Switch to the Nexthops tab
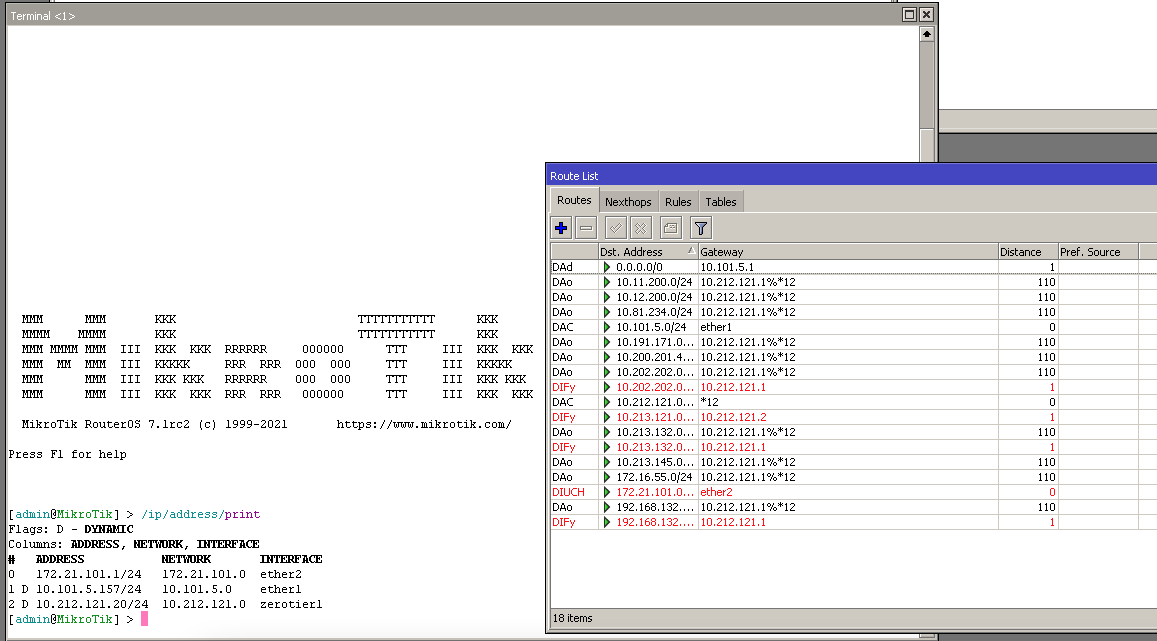The width and height of the screenshot is (1157, 641). point(628,201)
